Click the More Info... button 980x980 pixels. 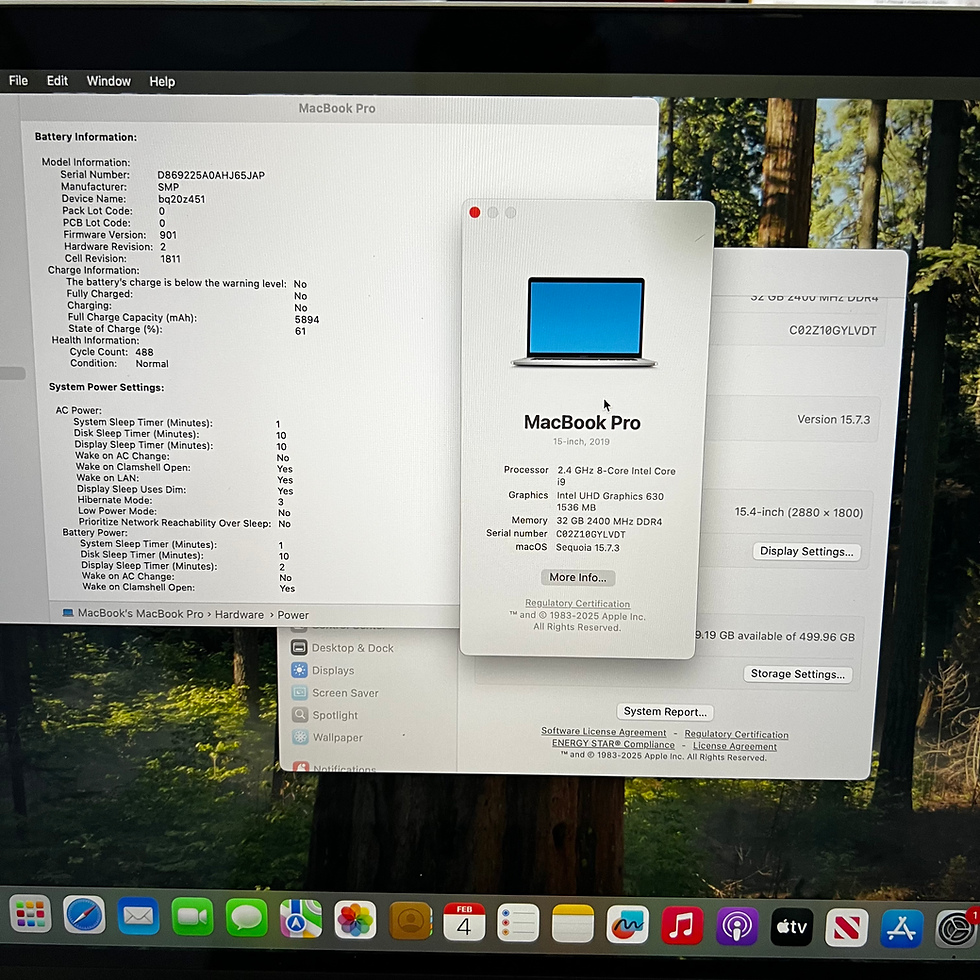578,578
